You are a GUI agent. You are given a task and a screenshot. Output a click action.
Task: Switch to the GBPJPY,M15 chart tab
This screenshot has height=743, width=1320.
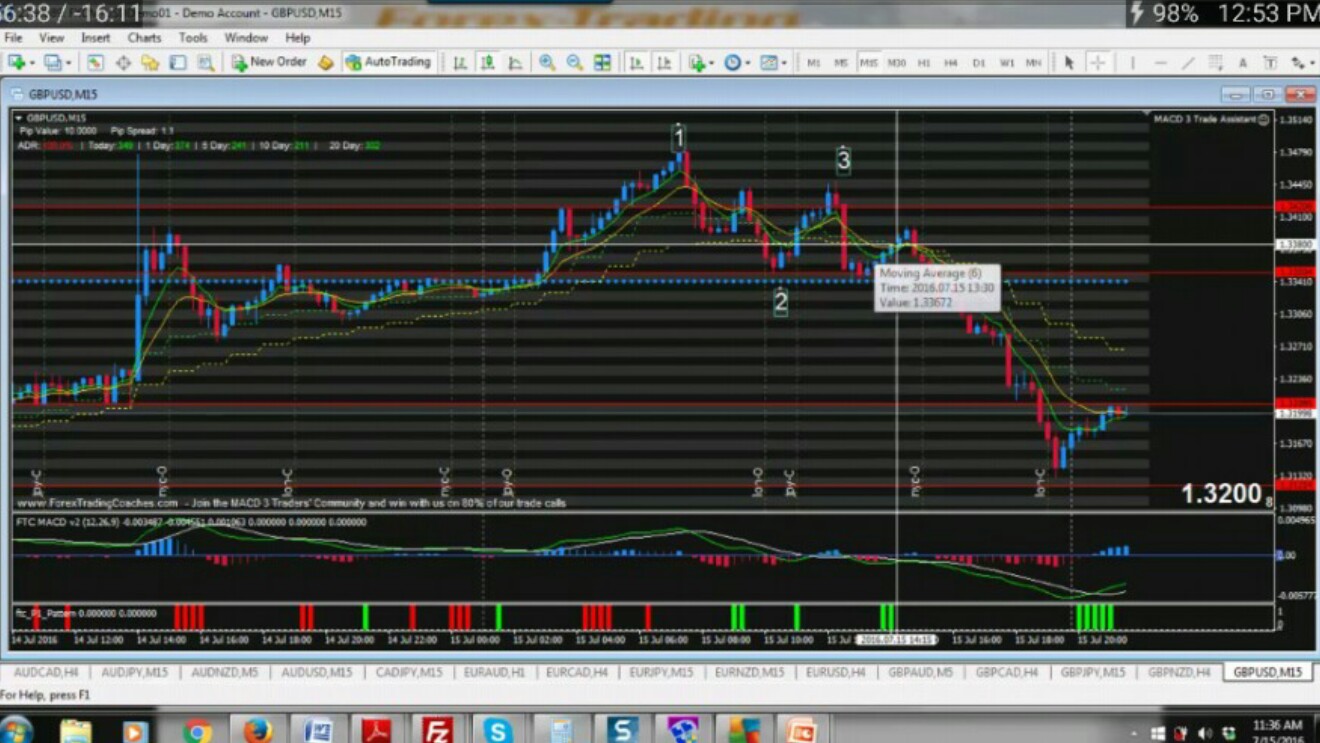1093,673
